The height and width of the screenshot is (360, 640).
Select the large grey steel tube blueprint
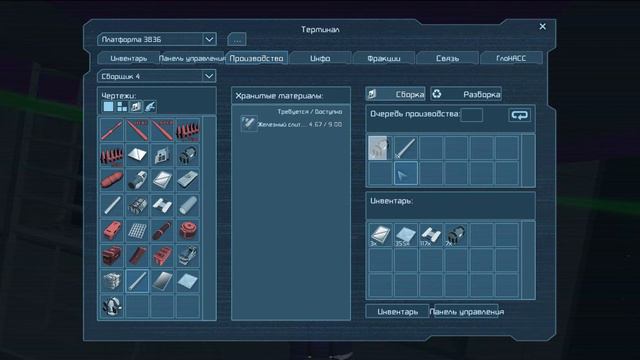pyautogui.click(x=188, y=205)
